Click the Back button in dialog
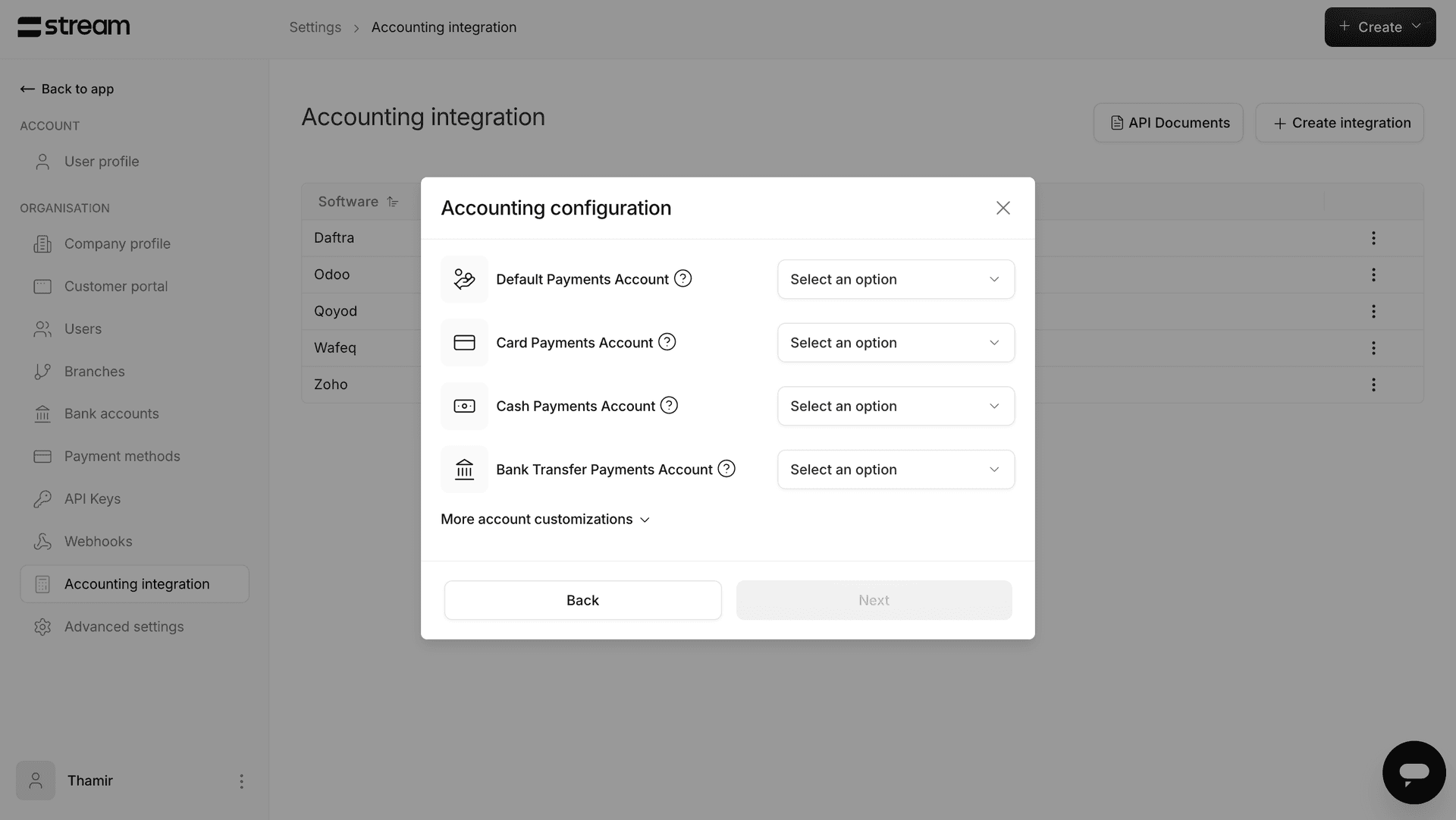1456x820 pixels. (x=582, y=600)
